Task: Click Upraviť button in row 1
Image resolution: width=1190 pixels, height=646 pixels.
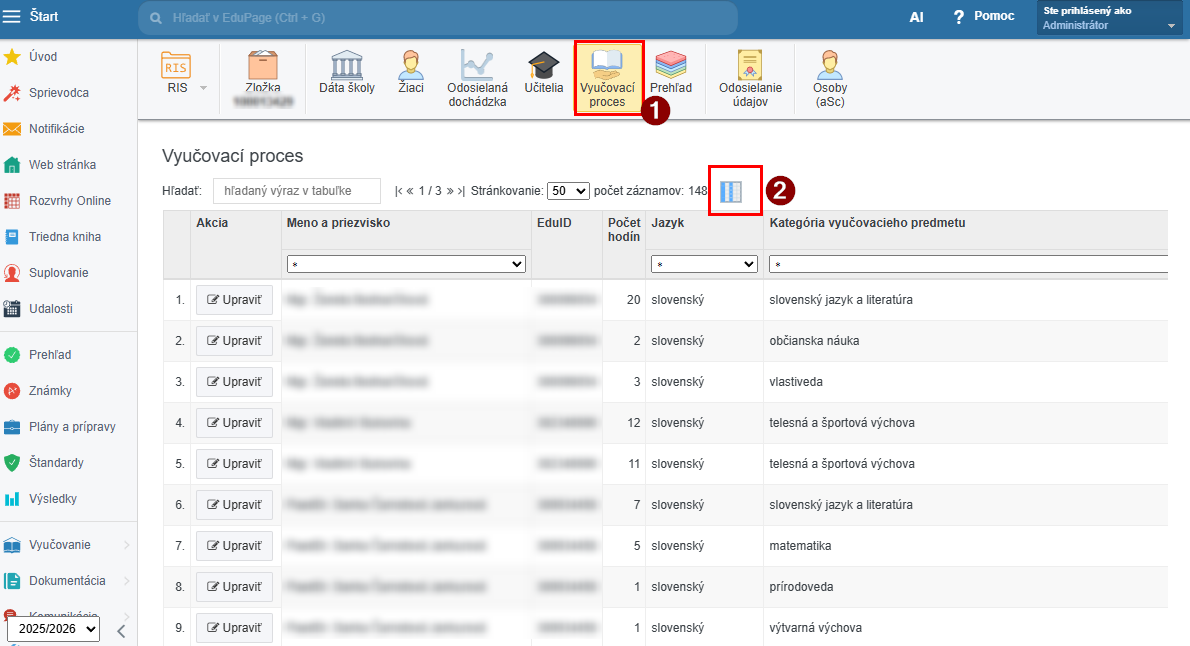Action: pos(234,300)
